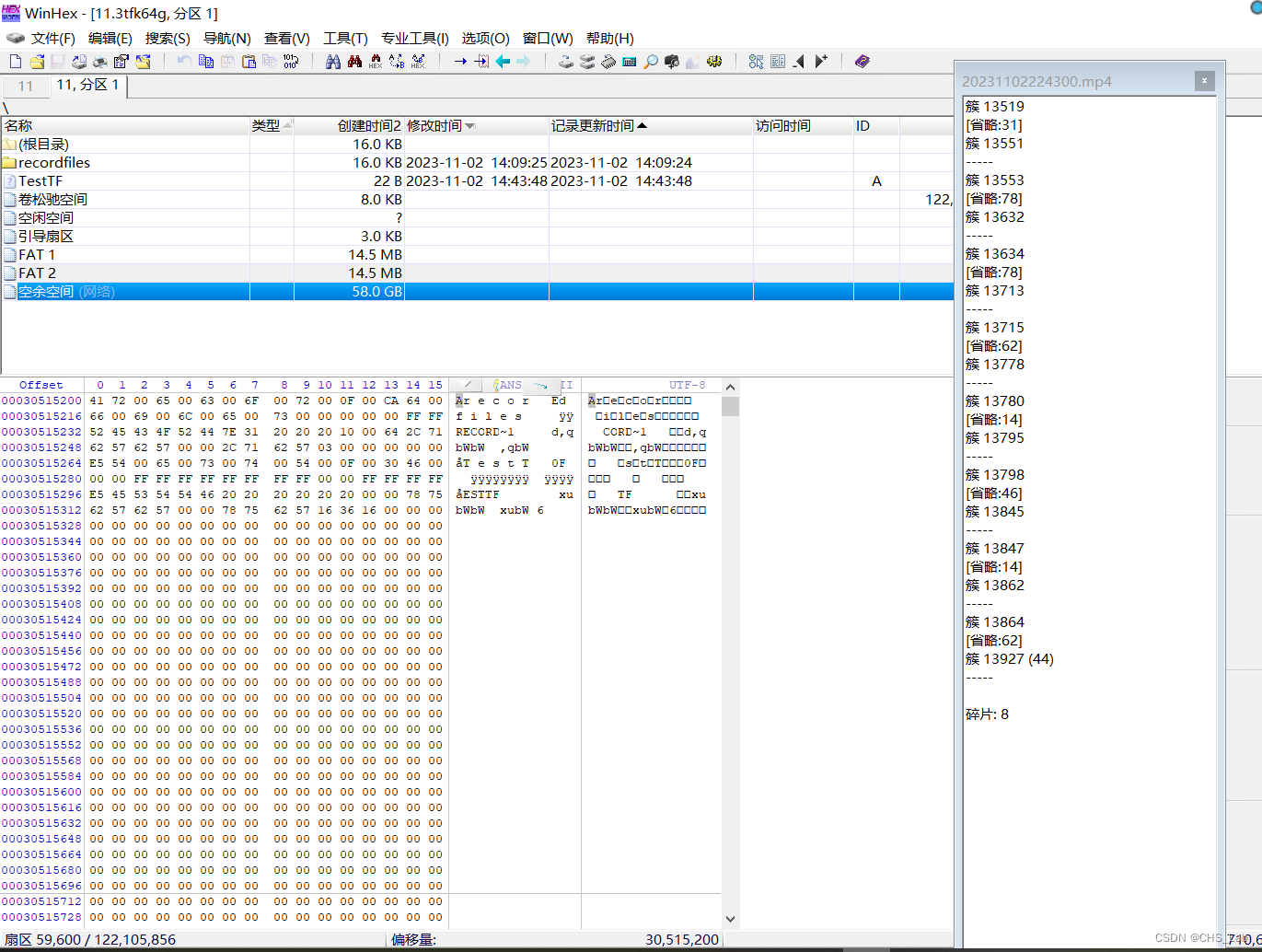The height and width of the screenshot is (952, 1262).
Task: Click the UTF-8 column header
Action: (x=687, y=385)
